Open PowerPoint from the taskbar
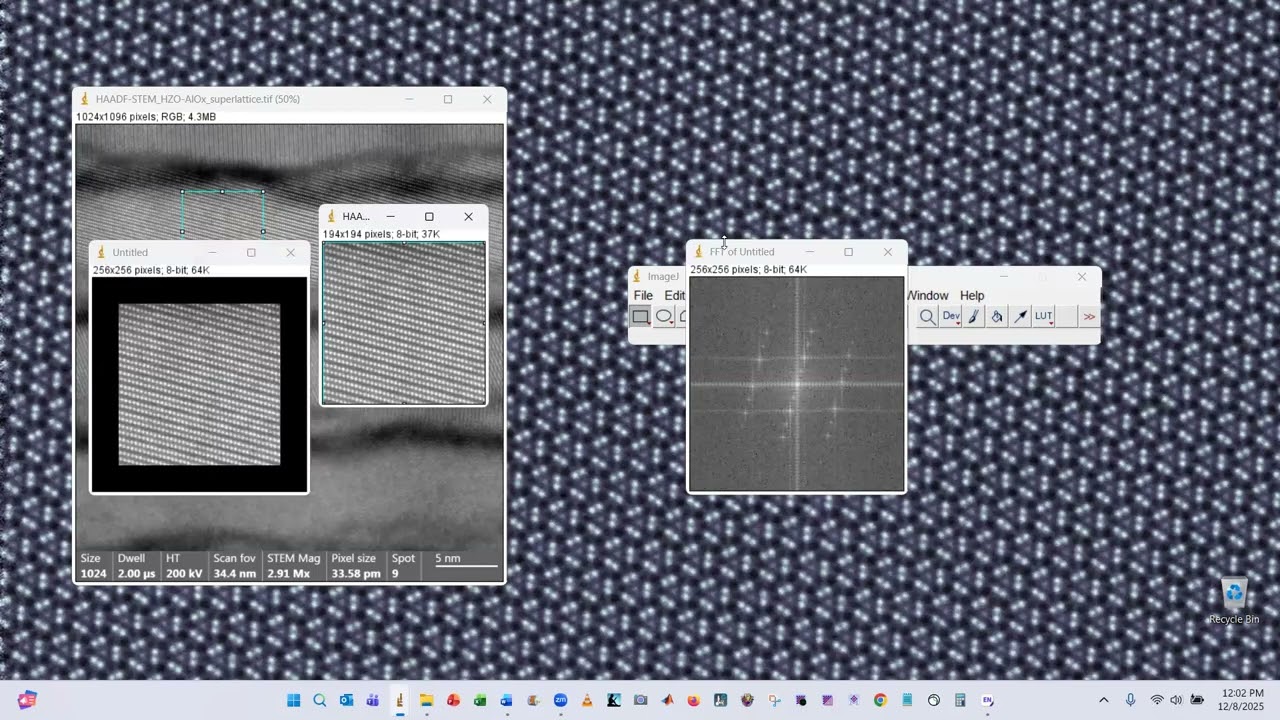Image resolution: width=1280 pixels, height=720 pixels. point(453,700)
